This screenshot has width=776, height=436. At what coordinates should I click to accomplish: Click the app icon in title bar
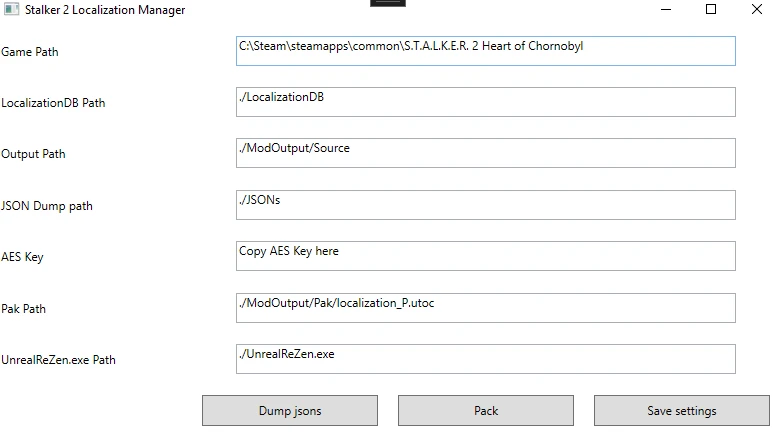pyautogui.click(x=11, y=9)
